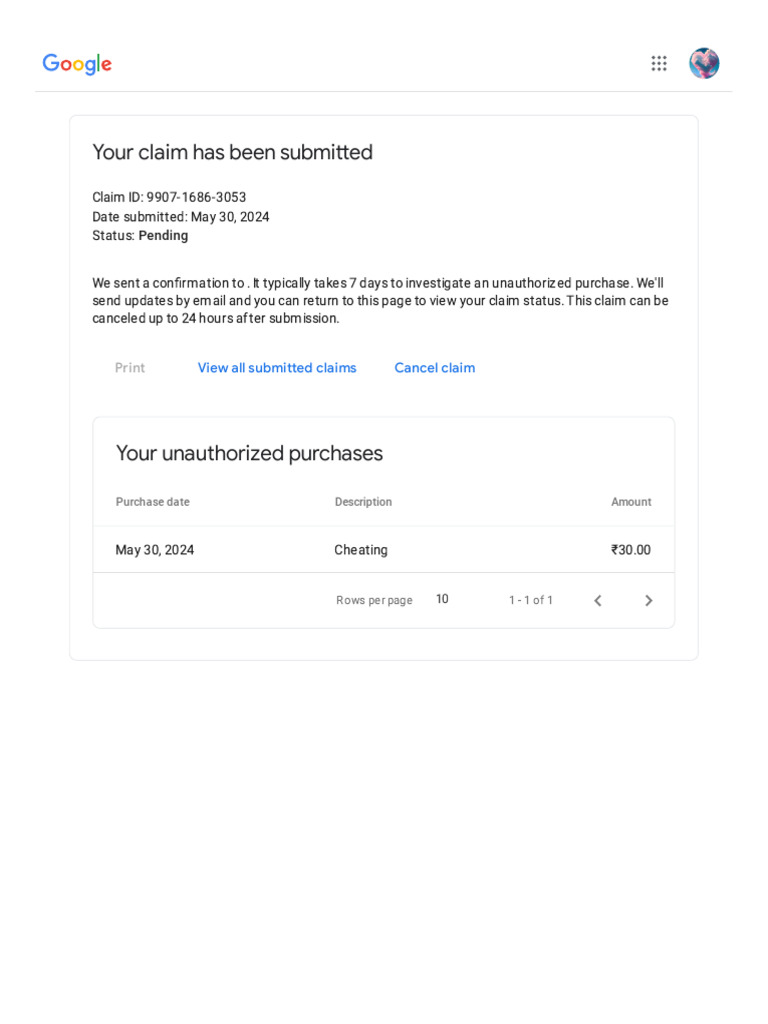Viewport: 768px width, 1024px height.
Task: Click the Cheating description cell
Action: pyautogui.click(x=361, y=550)
